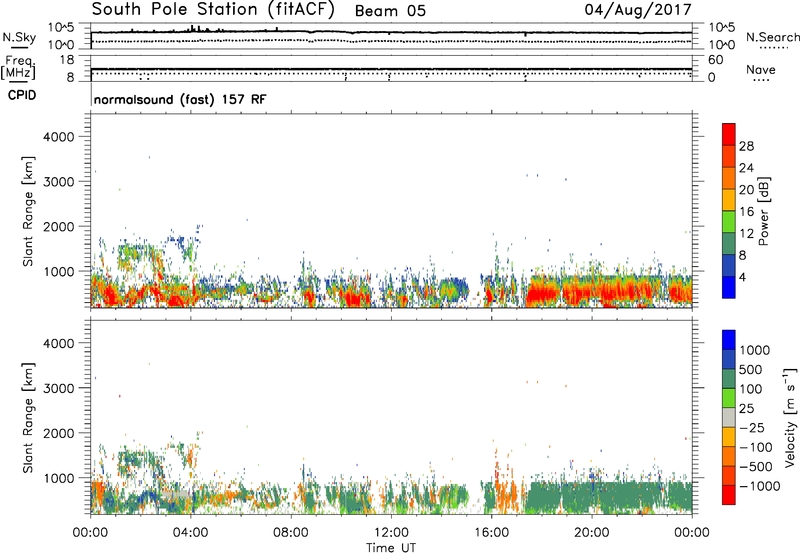Select the N.Search legend label
Viewport: 800px width, 554px height.
pyautogui.click(x=772, y=37)
